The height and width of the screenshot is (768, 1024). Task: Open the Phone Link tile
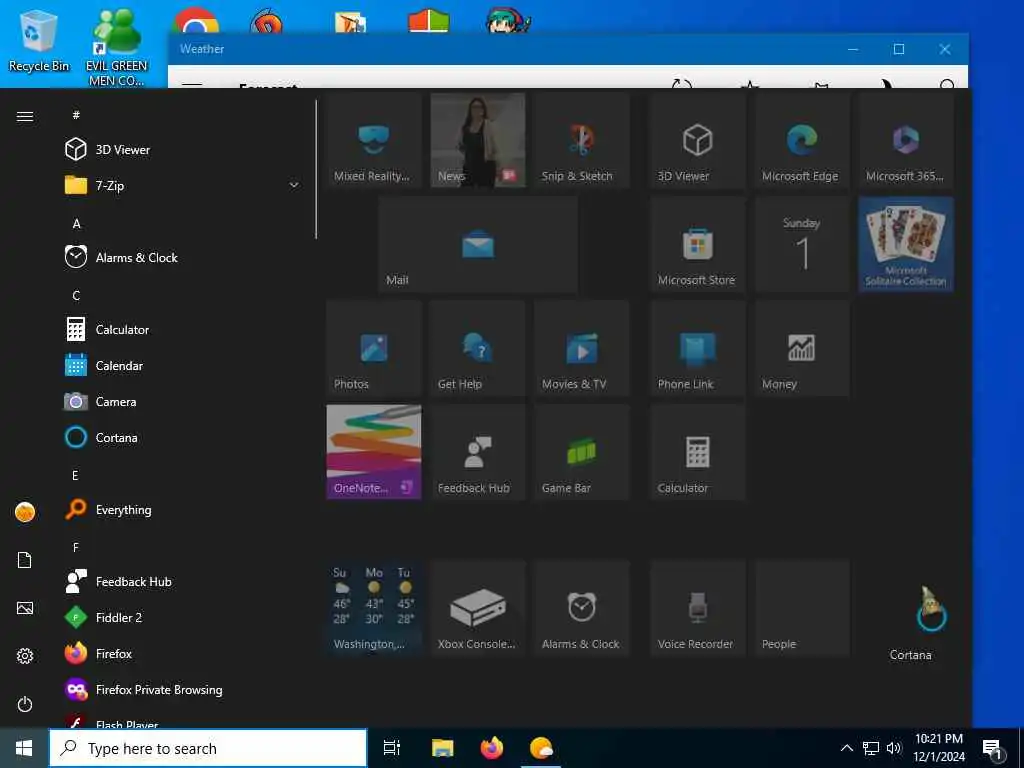pyautogui.click(x=697, y=348)
